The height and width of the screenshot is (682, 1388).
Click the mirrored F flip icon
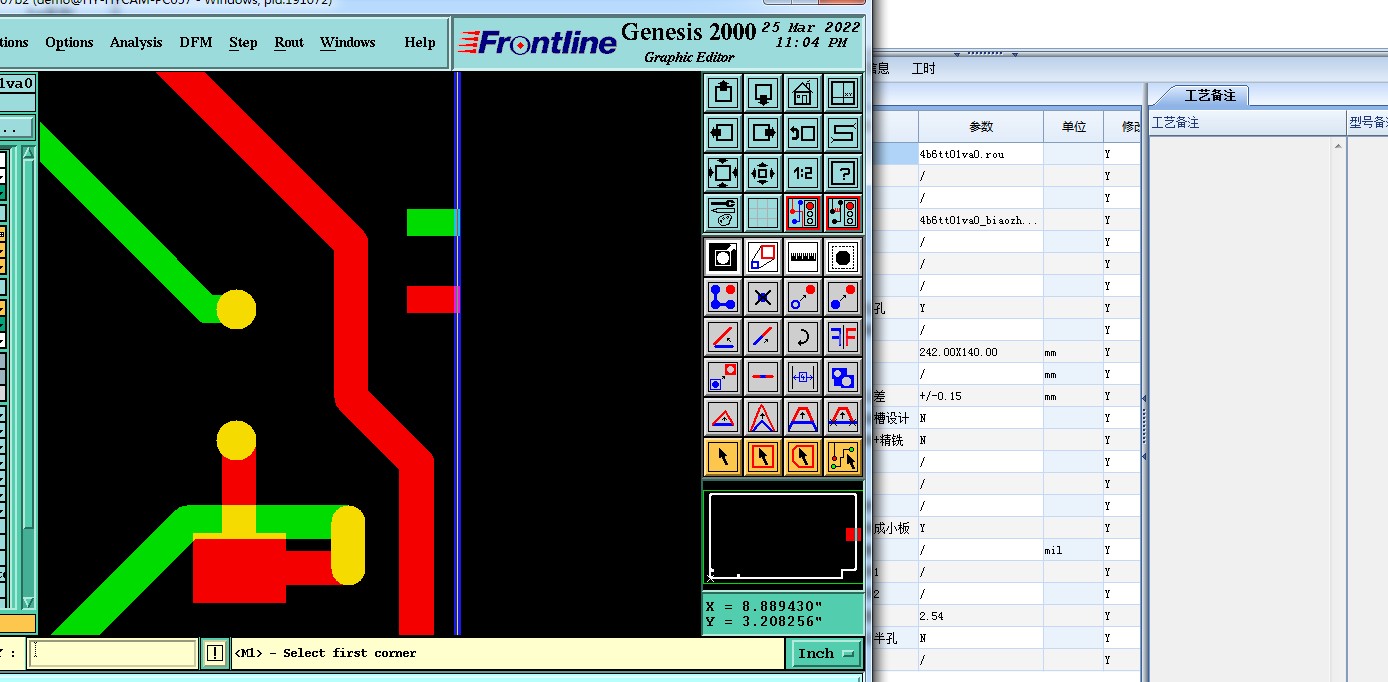pos(843,337)
